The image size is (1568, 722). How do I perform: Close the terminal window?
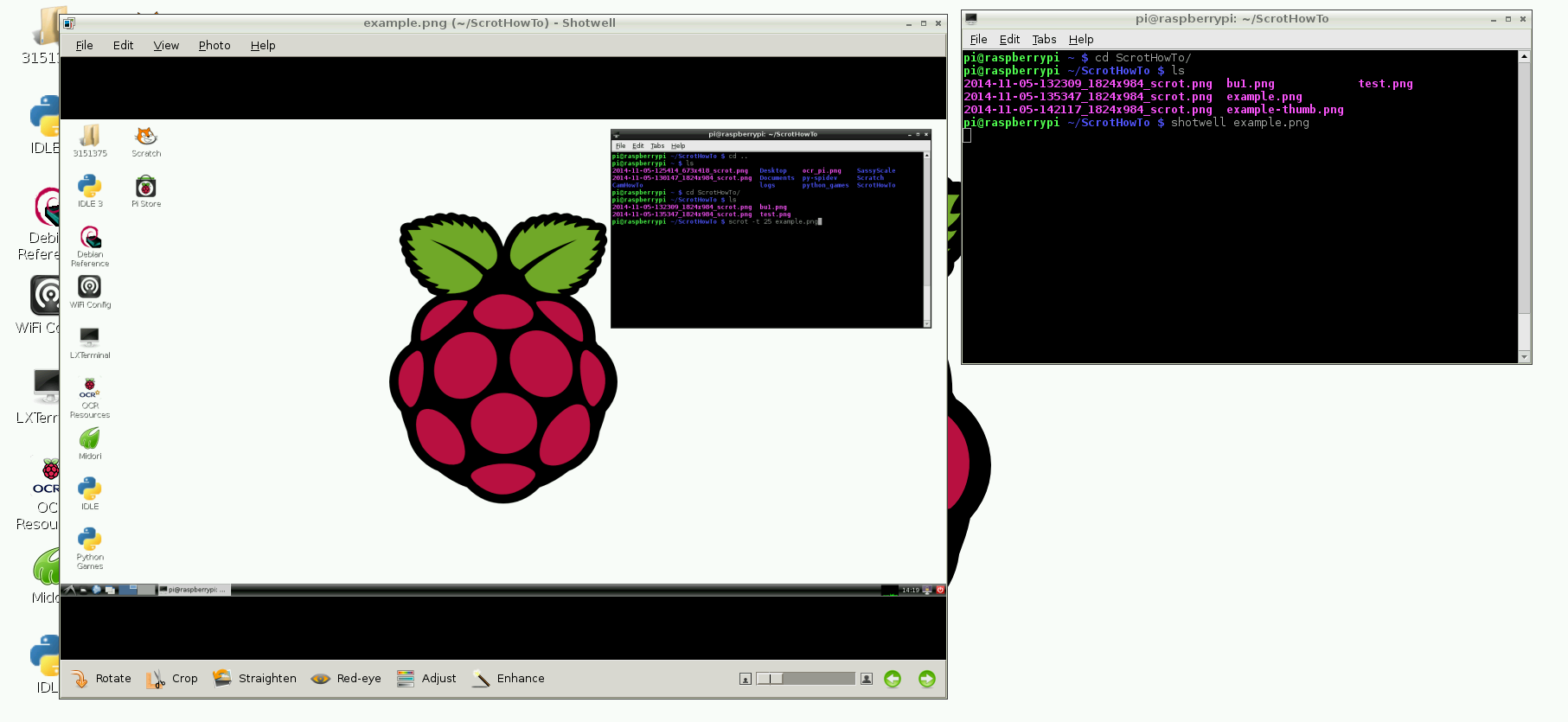tap(1523, 19)
